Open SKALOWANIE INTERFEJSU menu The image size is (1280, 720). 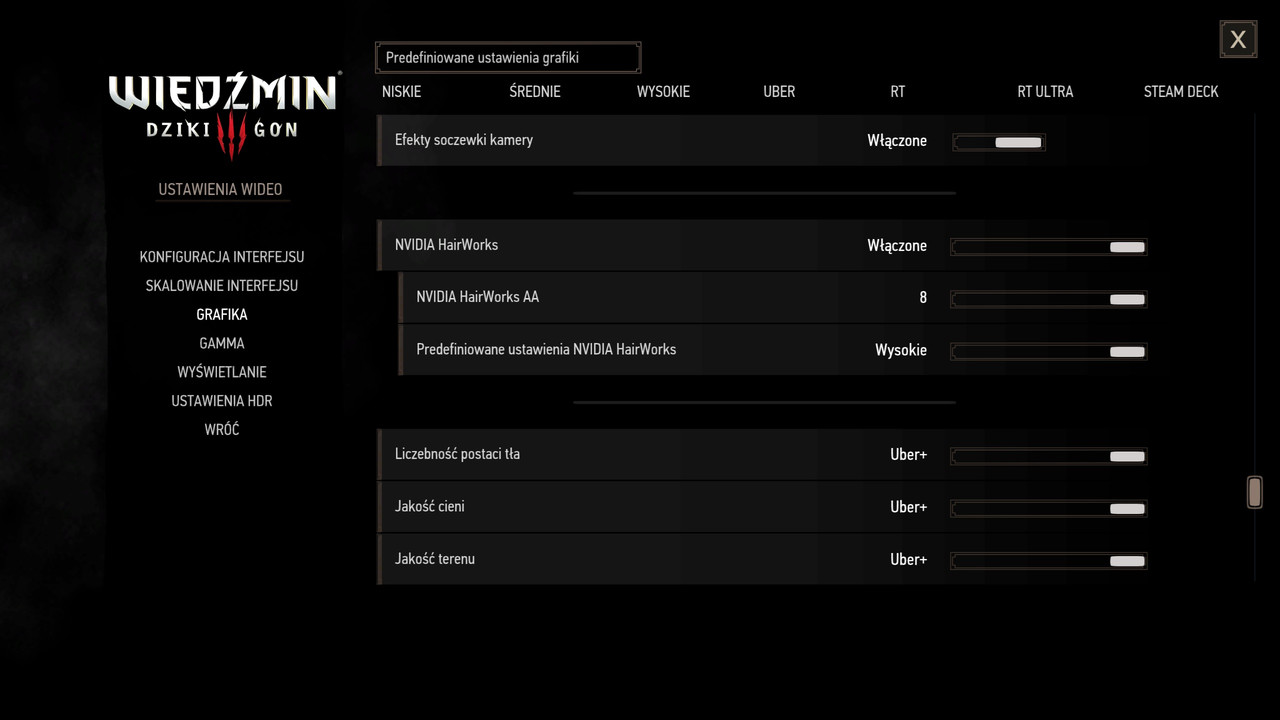point(222,286)
